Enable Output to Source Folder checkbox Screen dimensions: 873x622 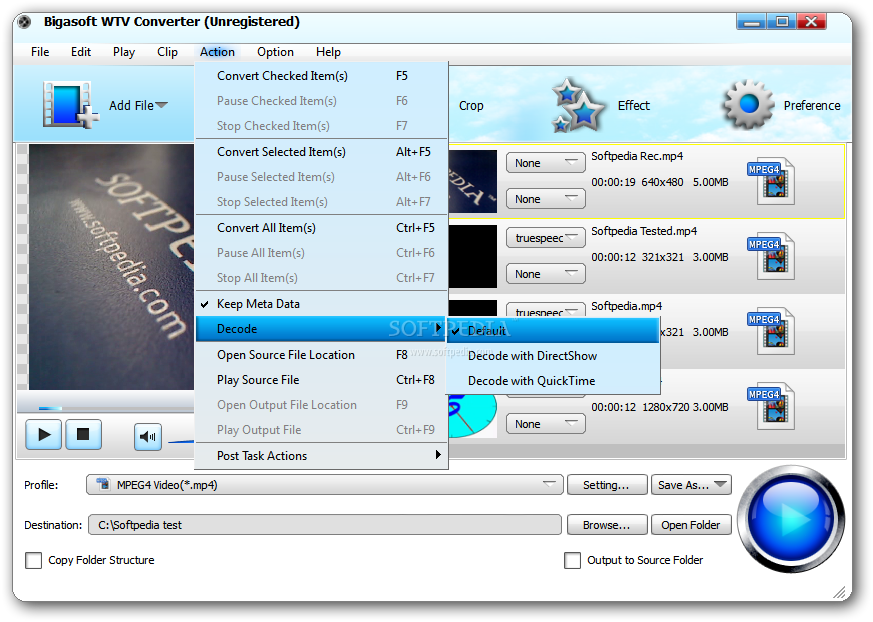(572, 560)
